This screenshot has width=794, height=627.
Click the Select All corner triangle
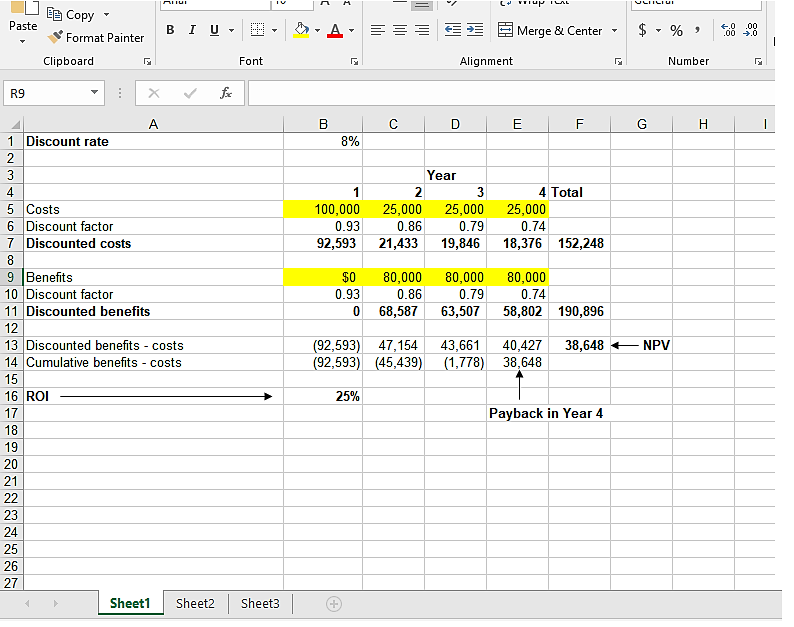pyautogui.click(x=15, y=125)
